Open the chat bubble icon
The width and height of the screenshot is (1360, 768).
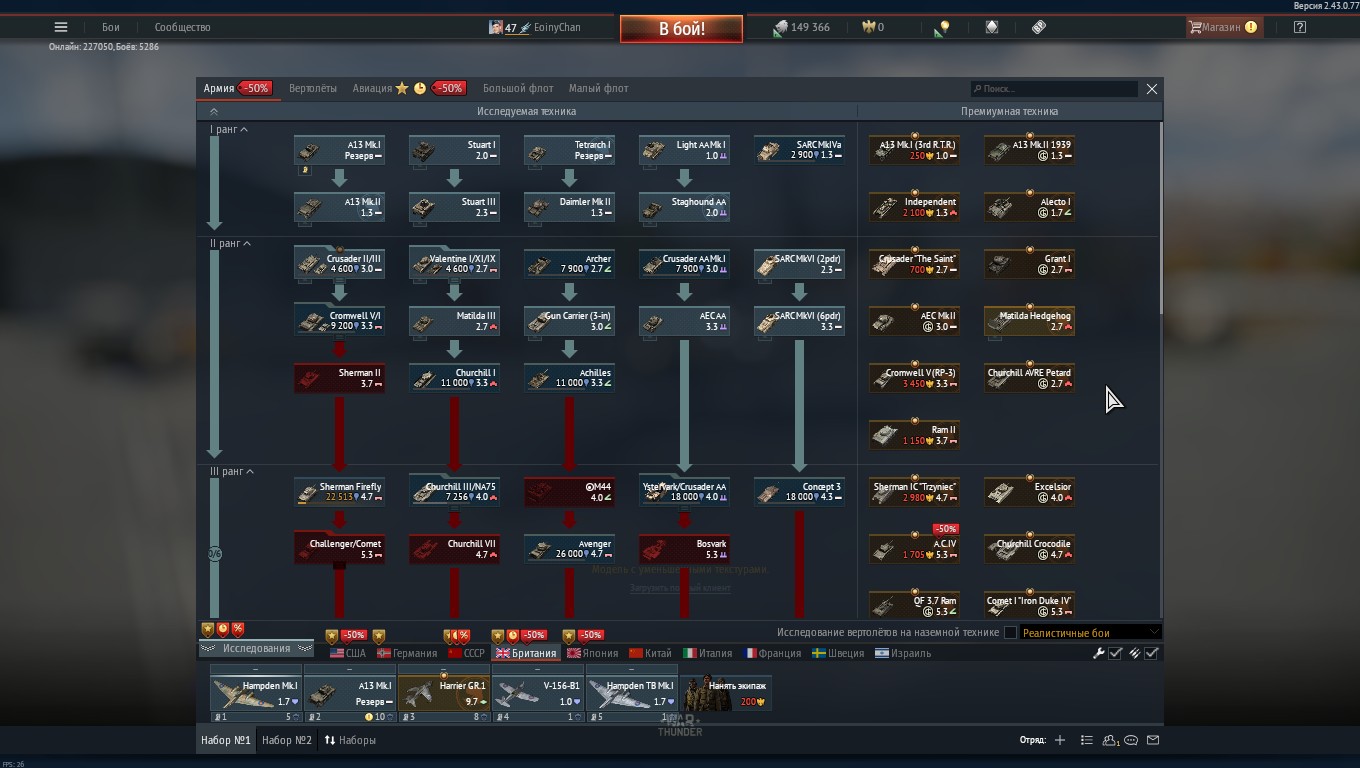(x=1131, y=740)
